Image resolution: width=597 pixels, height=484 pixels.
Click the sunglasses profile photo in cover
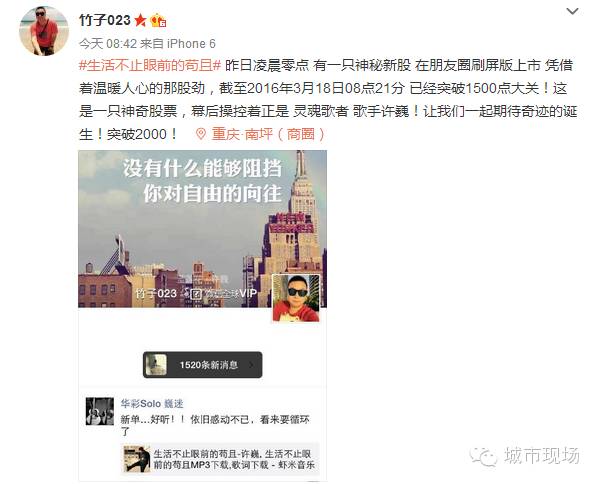(296, 298)
